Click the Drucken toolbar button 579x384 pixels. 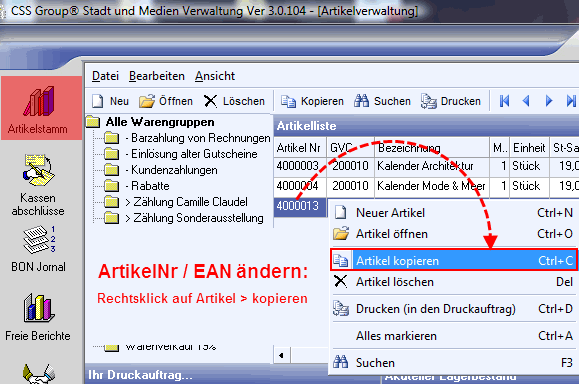450,101
